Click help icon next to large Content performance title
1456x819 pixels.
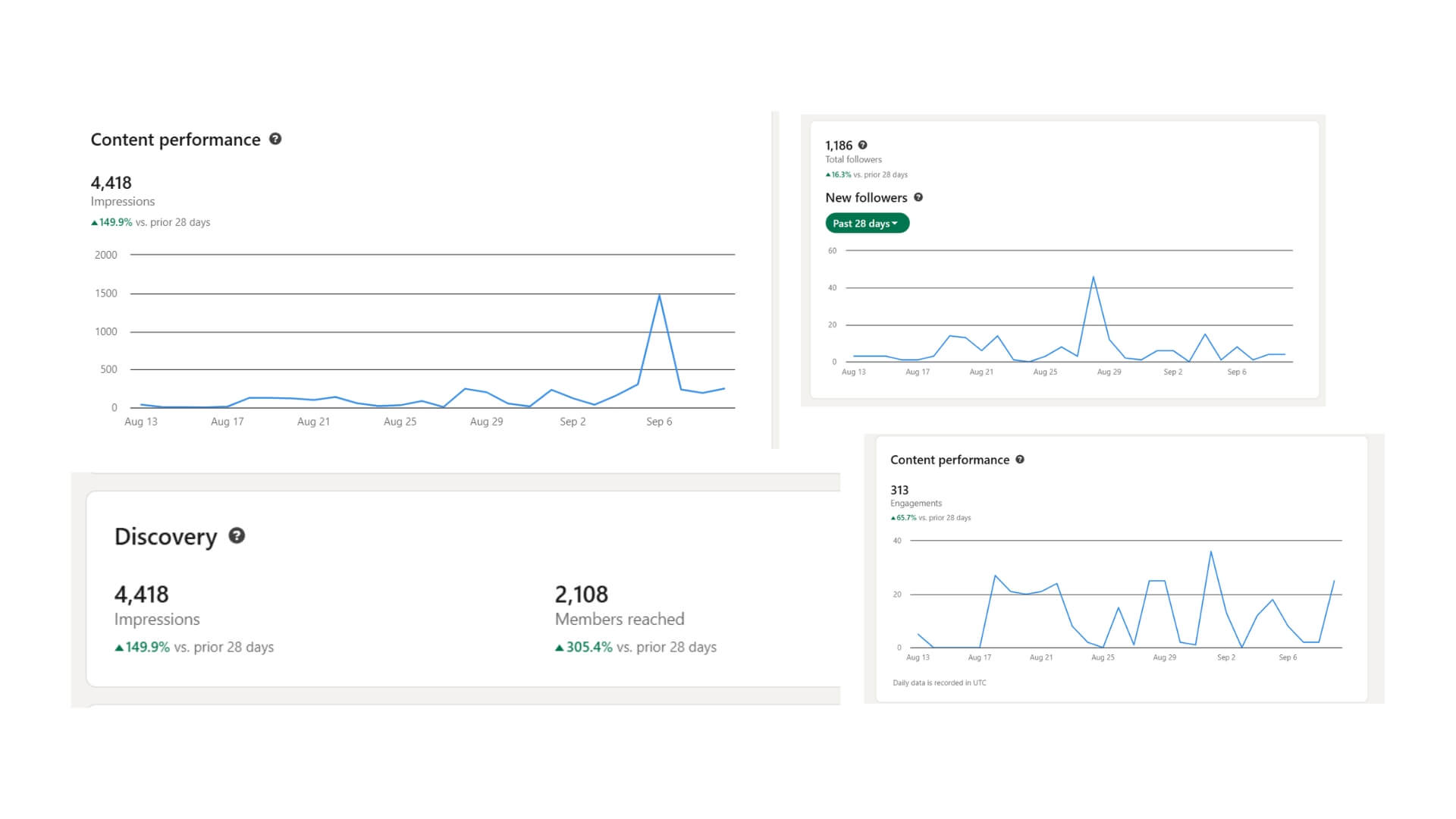[275, 139]
